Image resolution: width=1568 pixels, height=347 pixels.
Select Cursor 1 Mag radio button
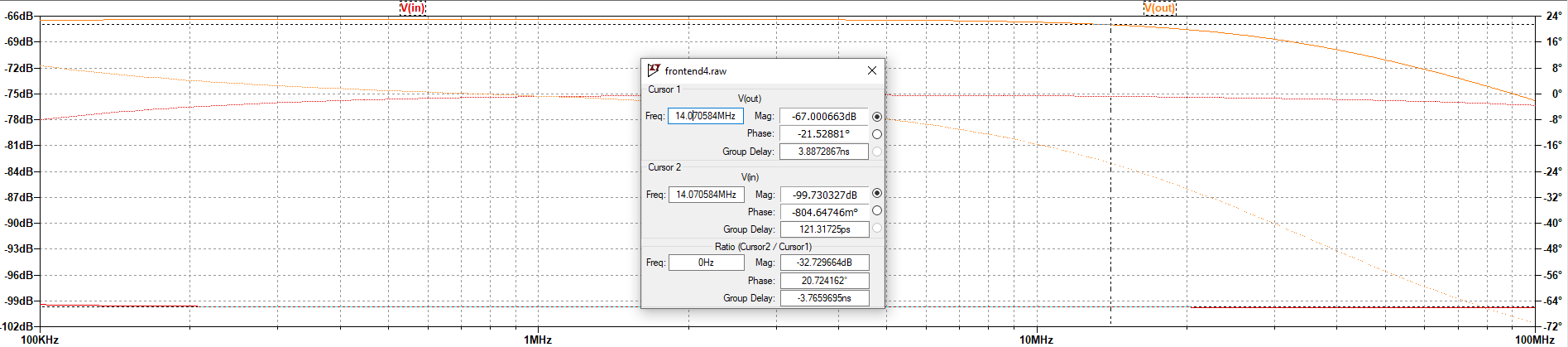point(877,117)
